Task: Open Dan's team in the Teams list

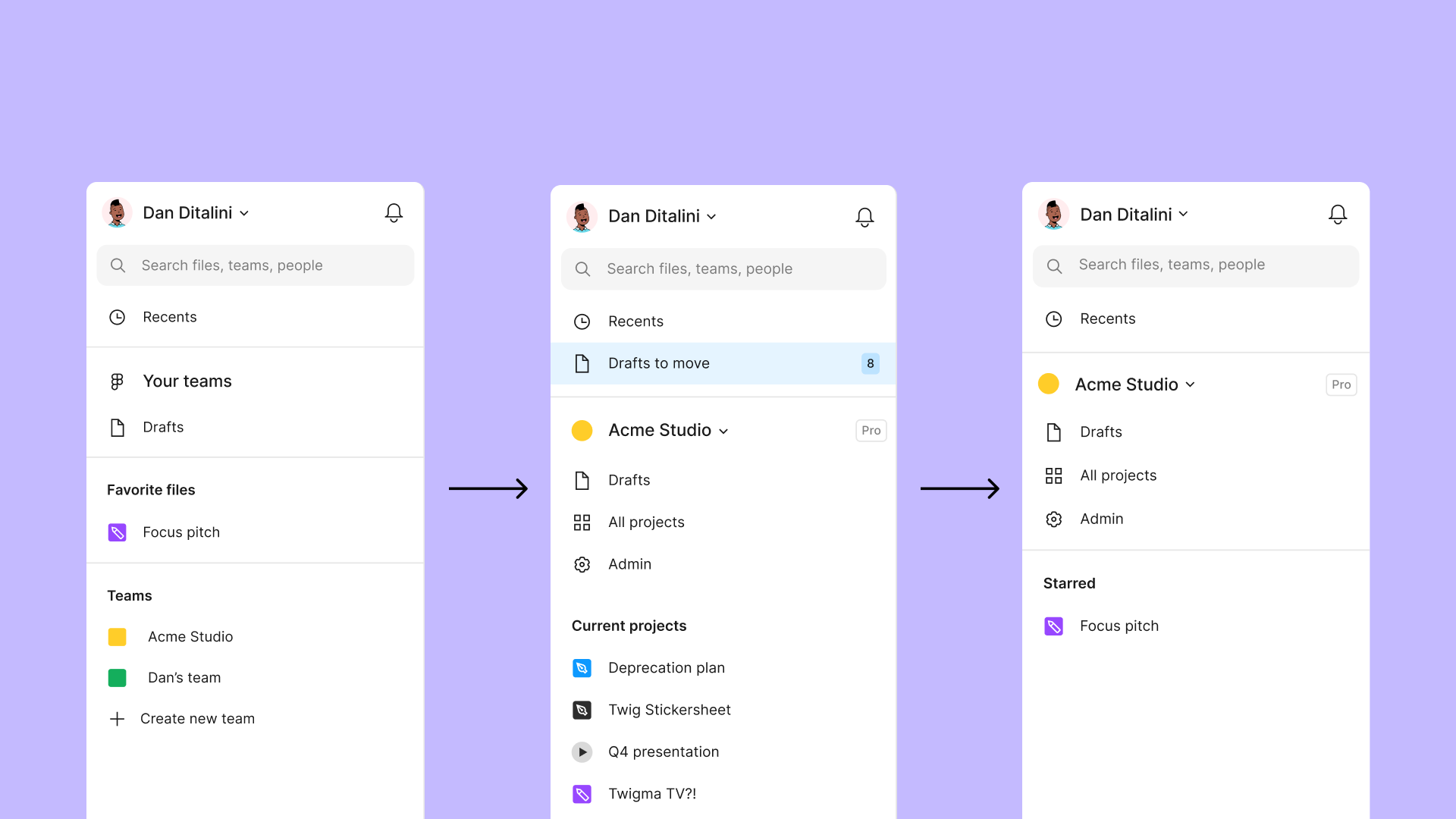Action: click(x=184, y=678)
